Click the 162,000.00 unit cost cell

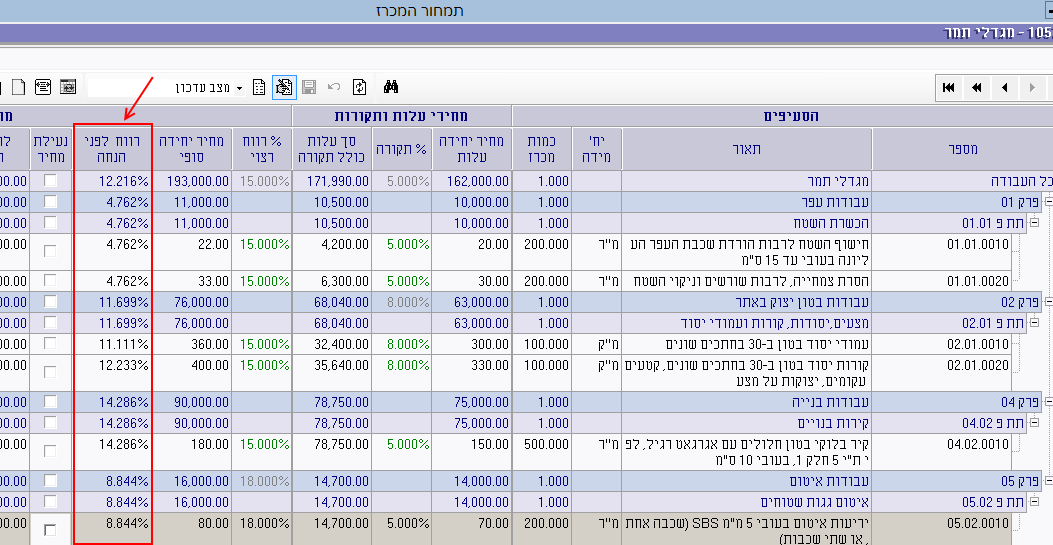[x=471, y=181]
